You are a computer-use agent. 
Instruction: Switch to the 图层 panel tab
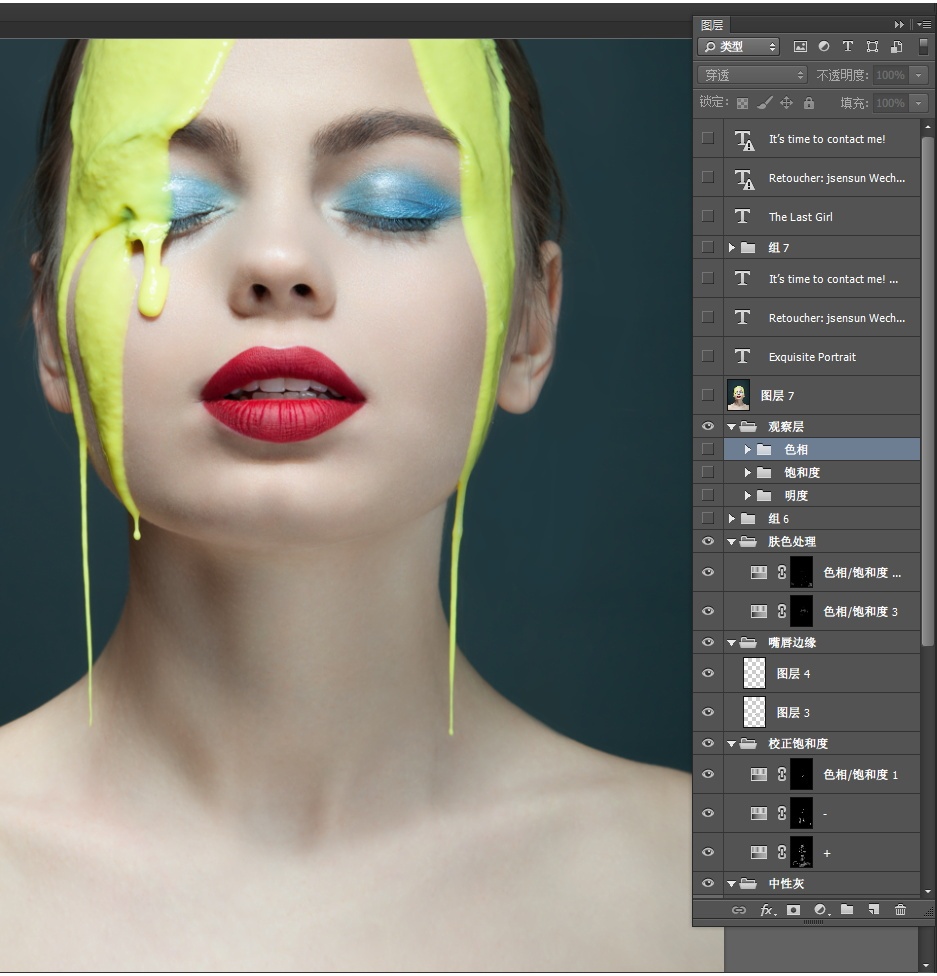[712, 25]
